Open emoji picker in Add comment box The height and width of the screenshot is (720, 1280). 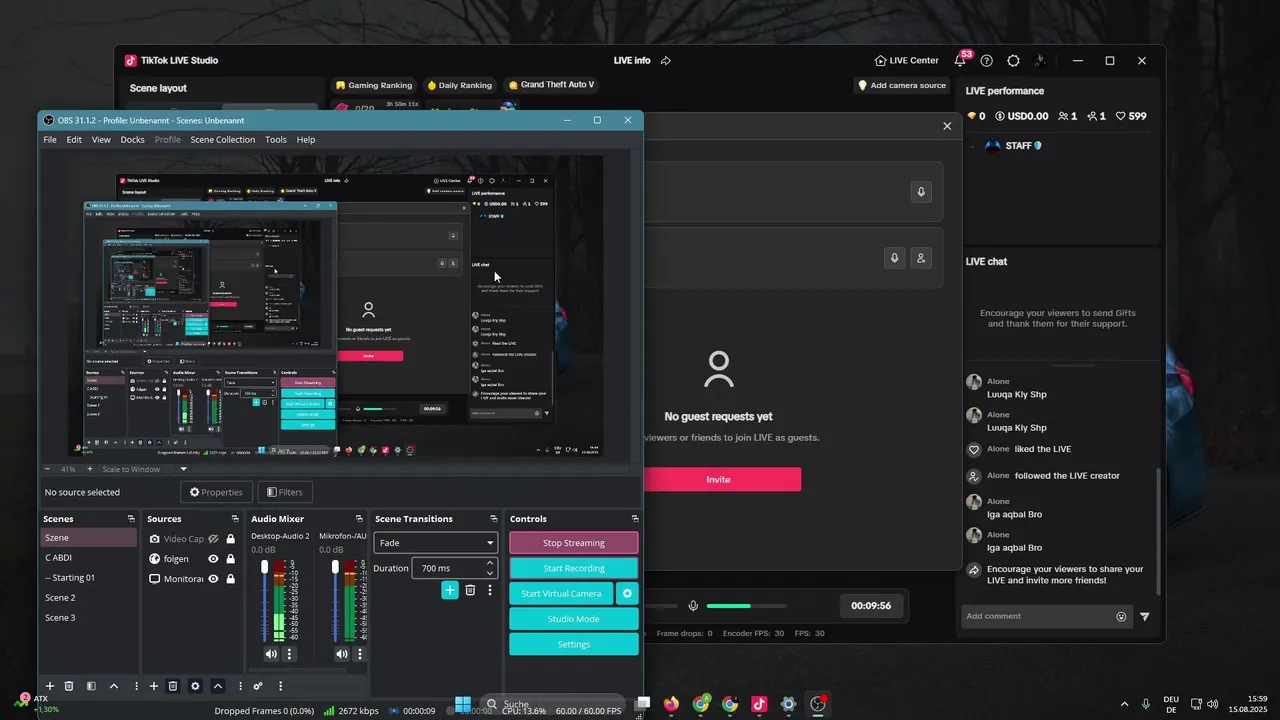click(1121, 617)
